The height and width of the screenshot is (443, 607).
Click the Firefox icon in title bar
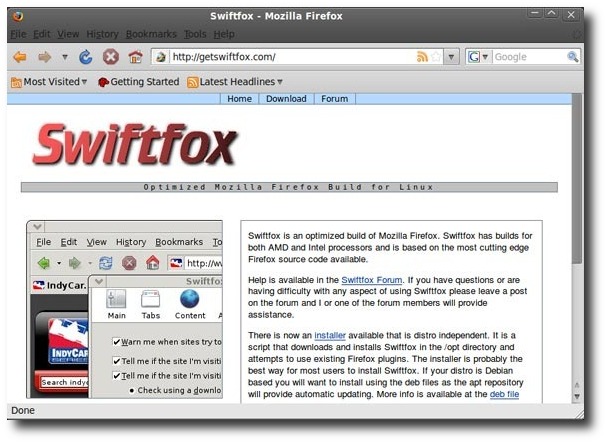18,16
